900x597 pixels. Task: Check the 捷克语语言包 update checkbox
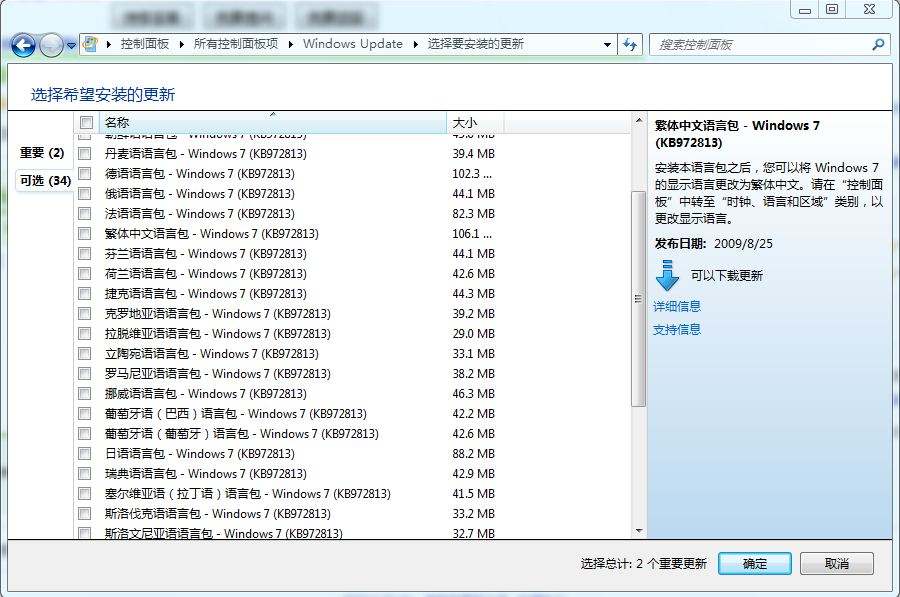pos(84,293)
